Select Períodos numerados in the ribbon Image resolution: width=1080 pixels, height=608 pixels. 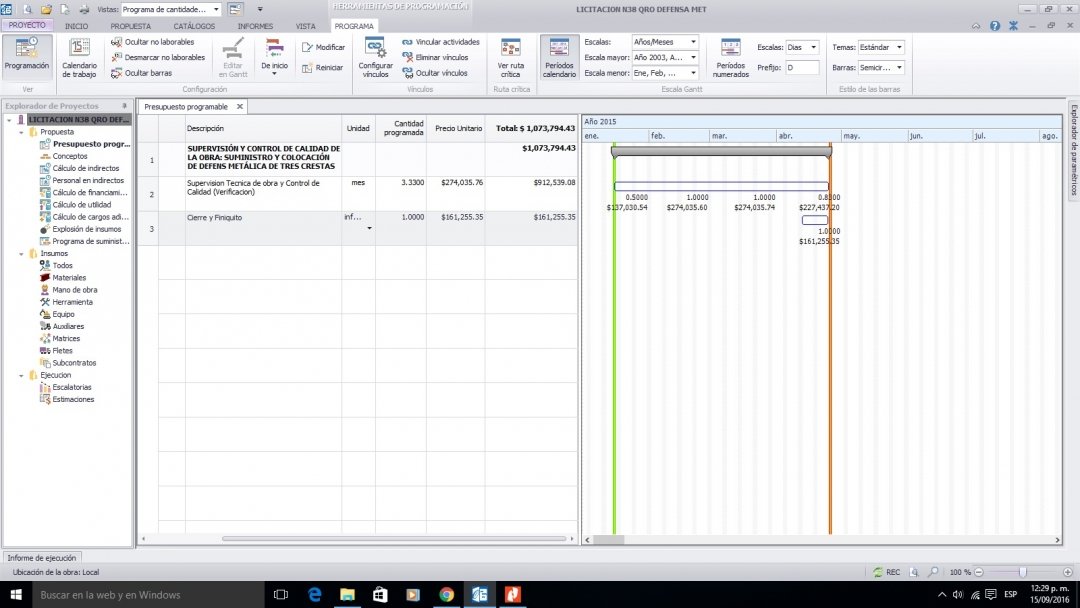(x=730, y=58)
